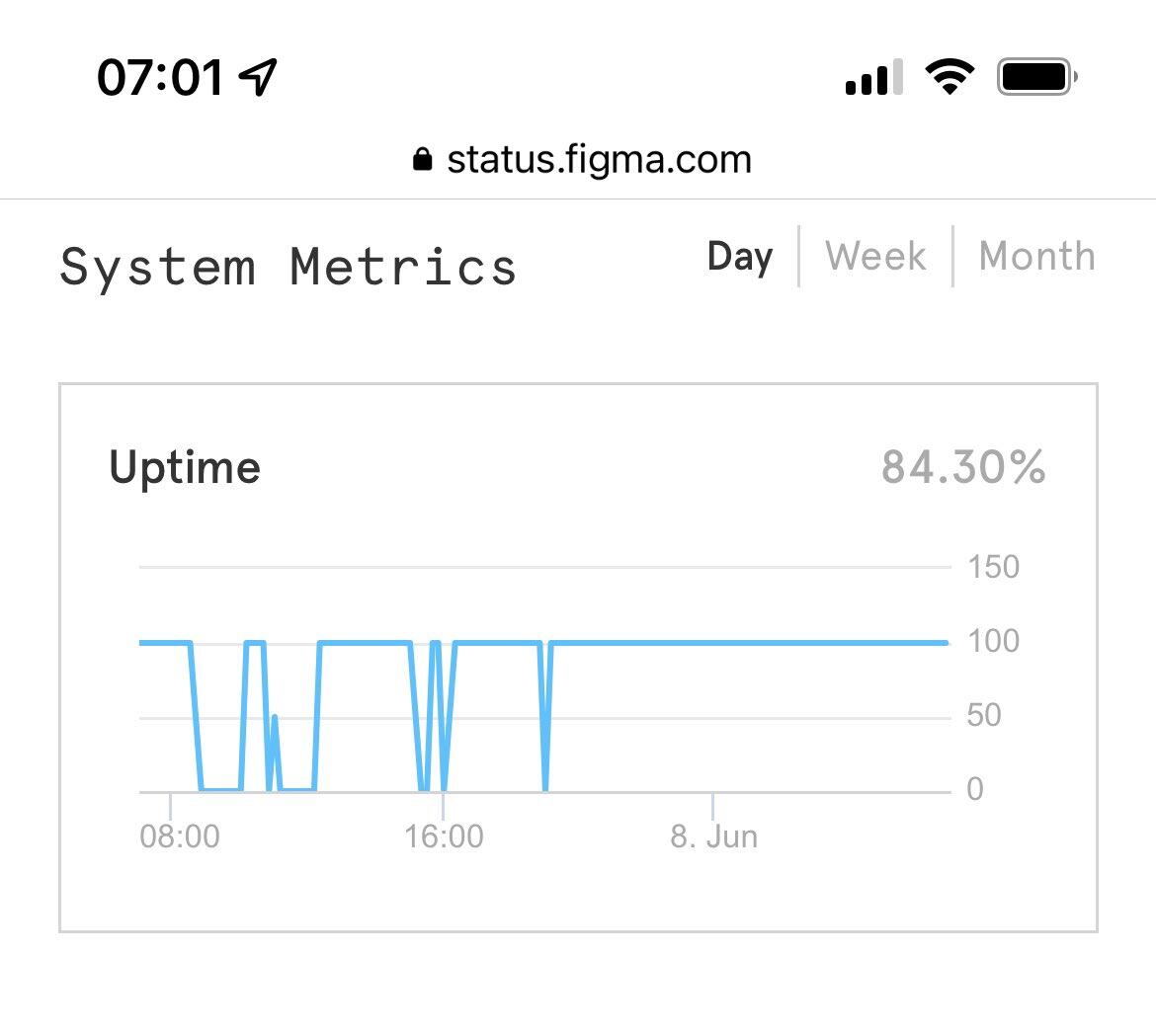Tap the small 50-level spike in the uptime line

(x=274, y=719)
